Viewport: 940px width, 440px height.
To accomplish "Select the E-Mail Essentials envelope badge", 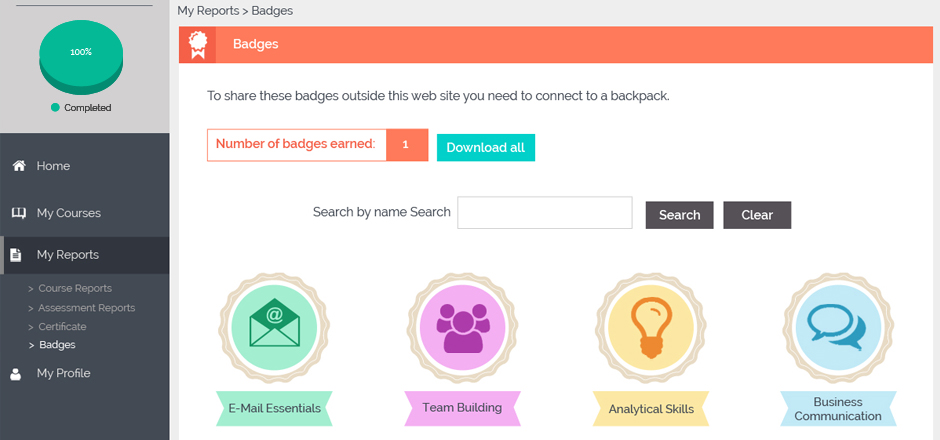I will (x=274, y=328).
